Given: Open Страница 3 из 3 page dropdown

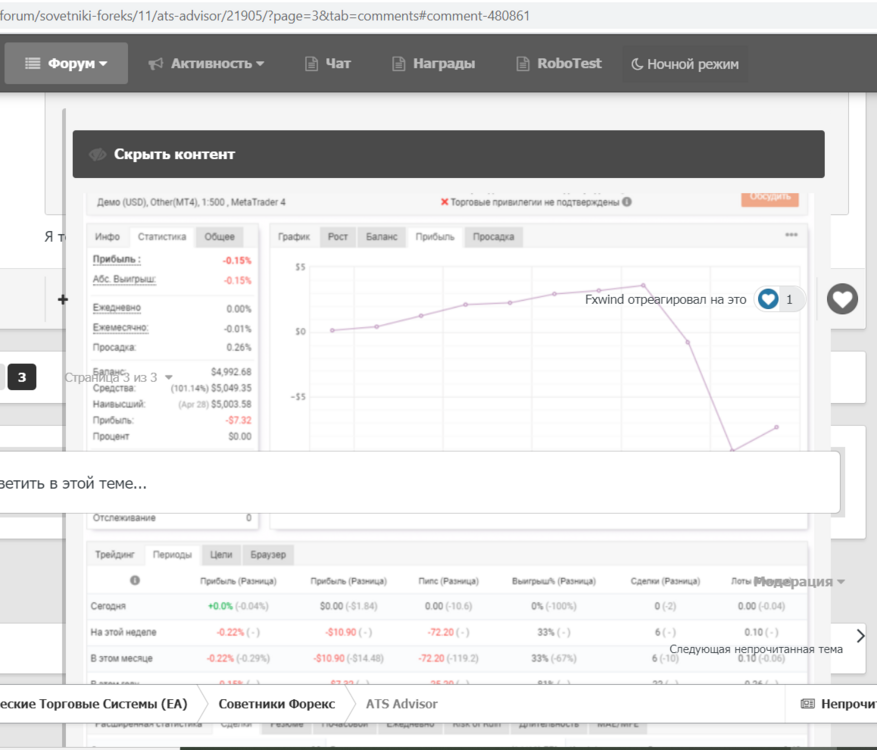Looking at the screenshot, I should (118, 378).
